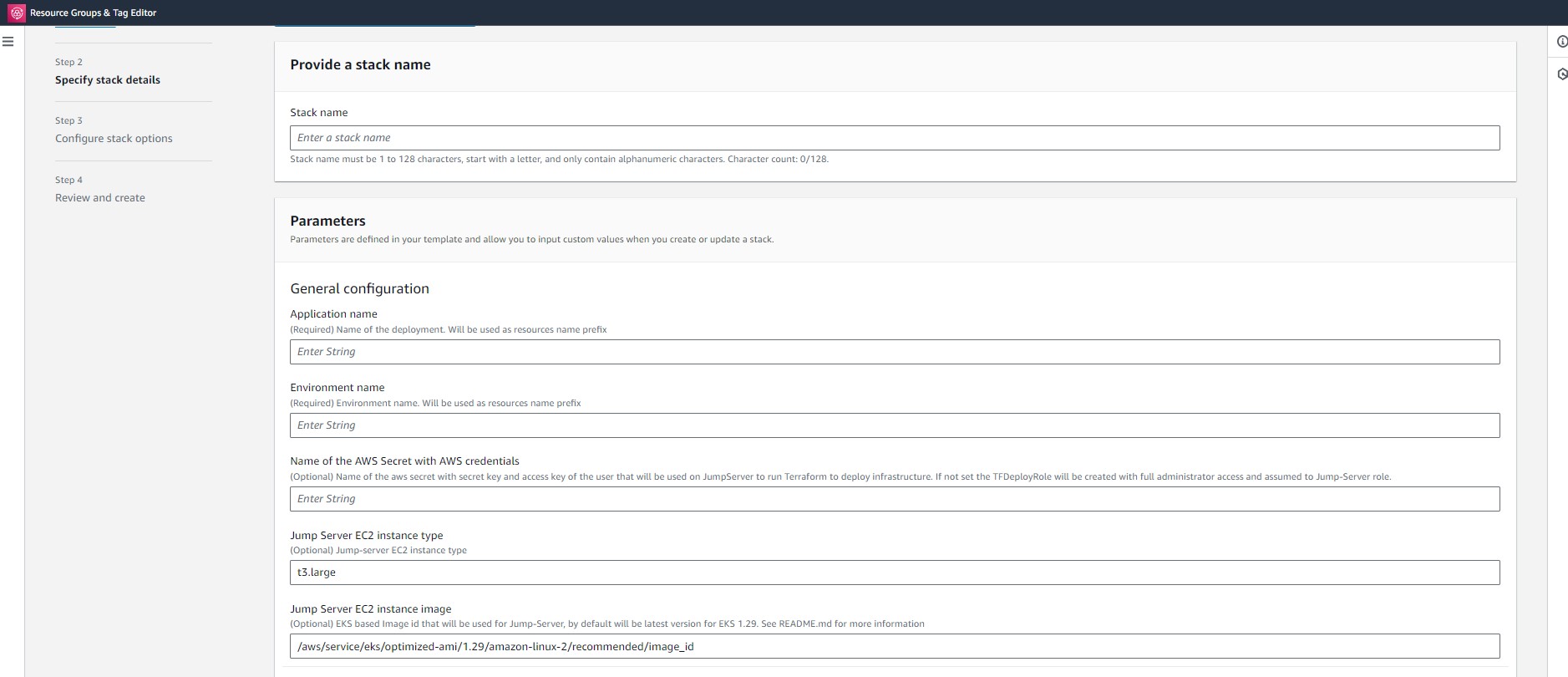
Task: Open the info panel icon
Action: point(1562,42)
